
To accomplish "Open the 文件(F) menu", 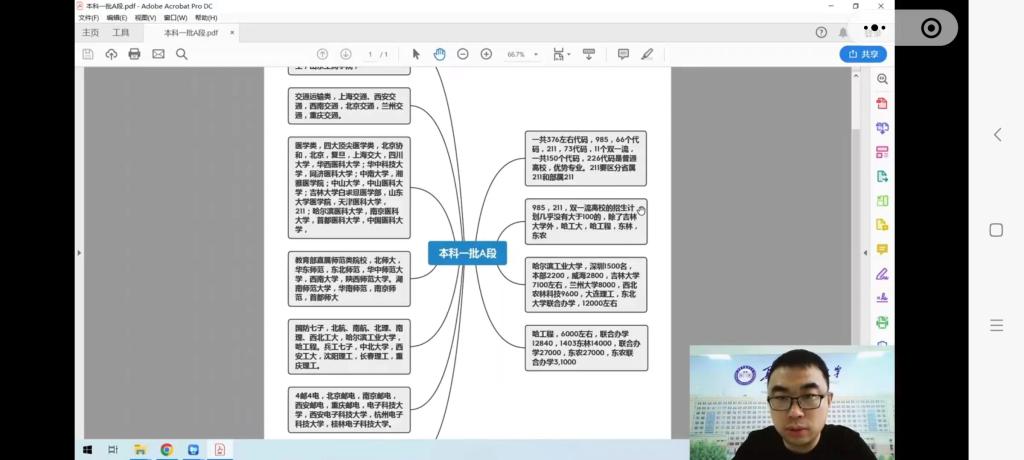I will point(89,18).
